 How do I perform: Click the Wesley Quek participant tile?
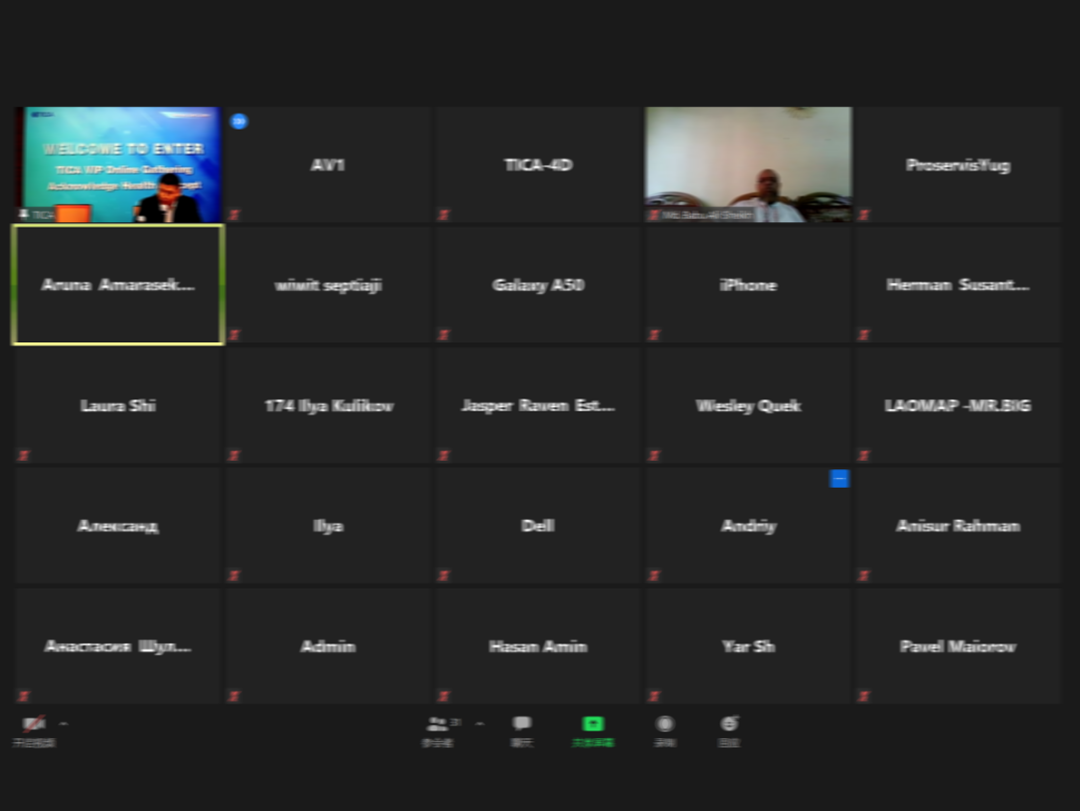click(x=748, y=406)
